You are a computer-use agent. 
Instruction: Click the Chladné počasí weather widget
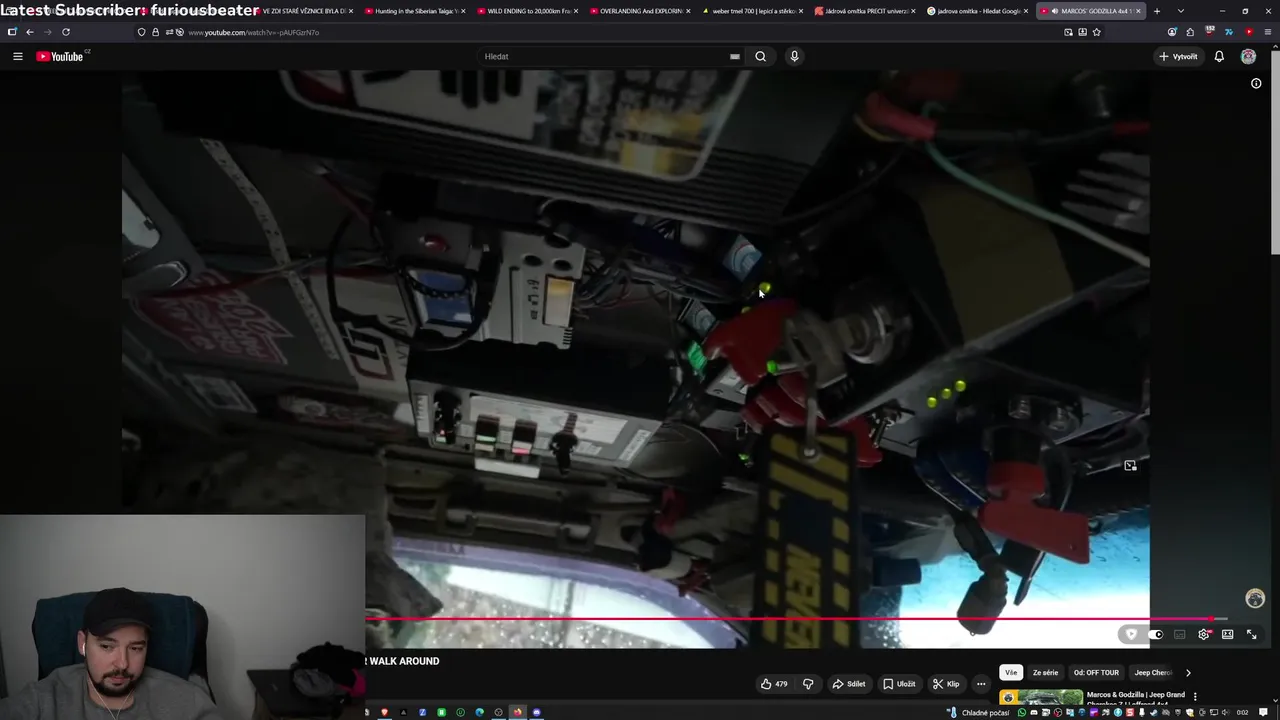(x=979, y=713)
